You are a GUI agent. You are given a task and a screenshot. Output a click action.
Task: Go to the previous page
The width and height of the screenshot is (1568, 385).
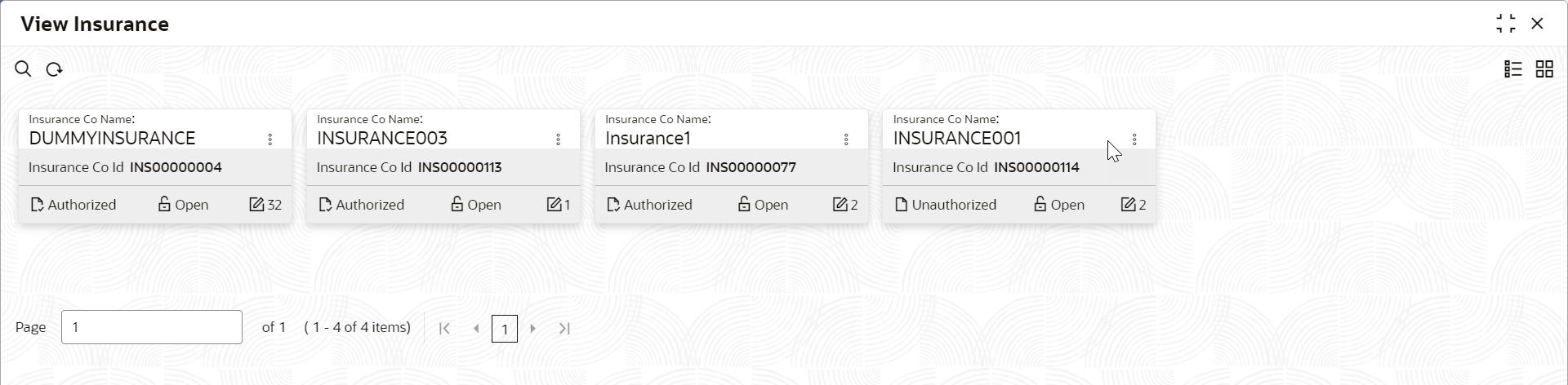(476, 329)
